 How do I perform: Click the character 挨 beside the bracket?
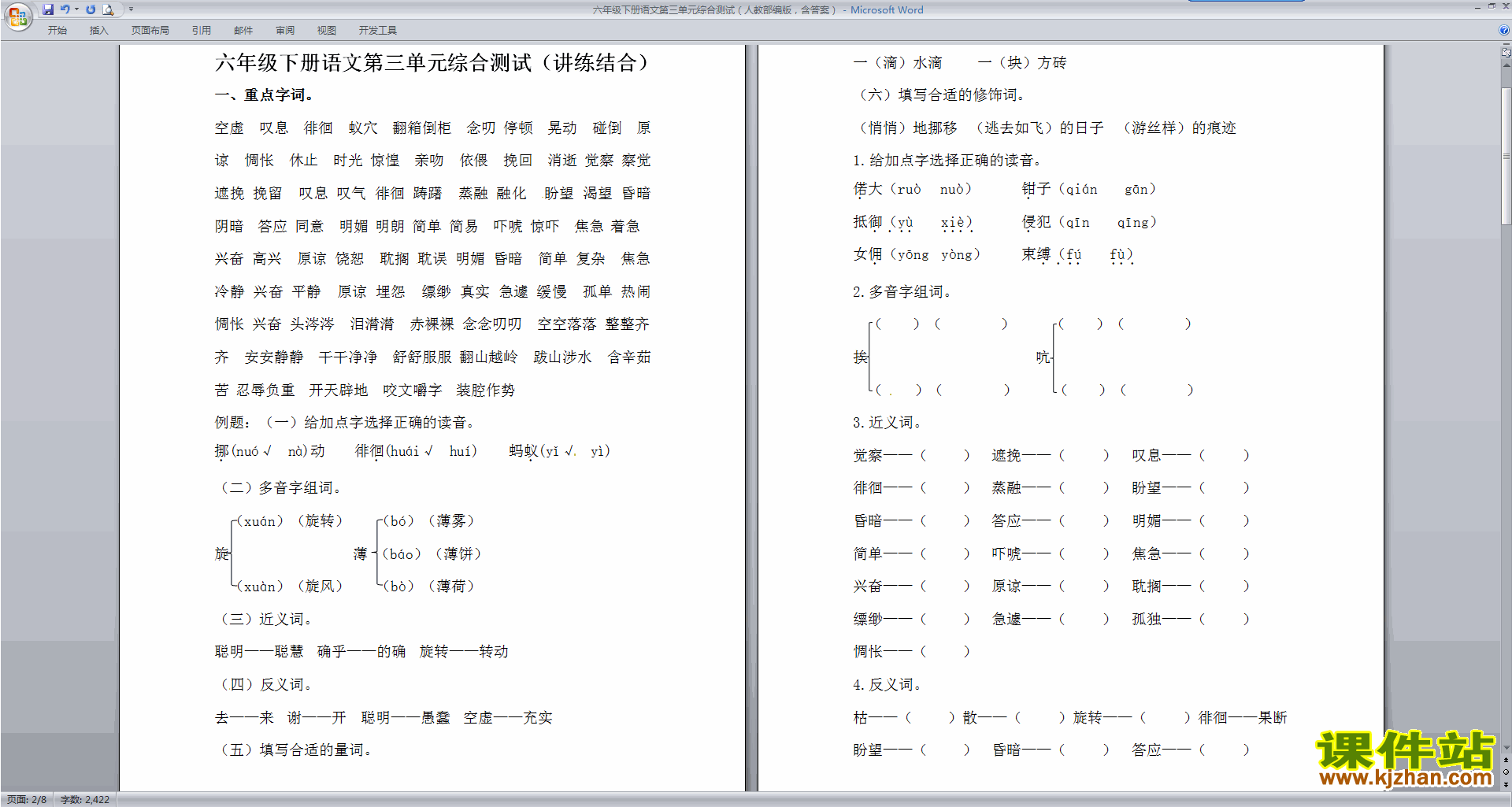point(861,357)
